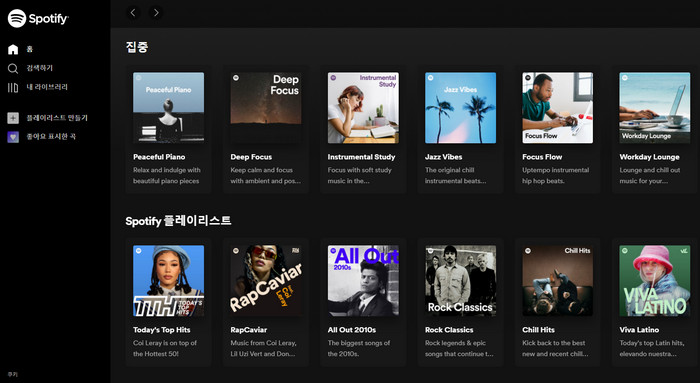Viewport: 700px width, 383px height.
Task: Click the 집중 section heading
Action: [137, 47]
